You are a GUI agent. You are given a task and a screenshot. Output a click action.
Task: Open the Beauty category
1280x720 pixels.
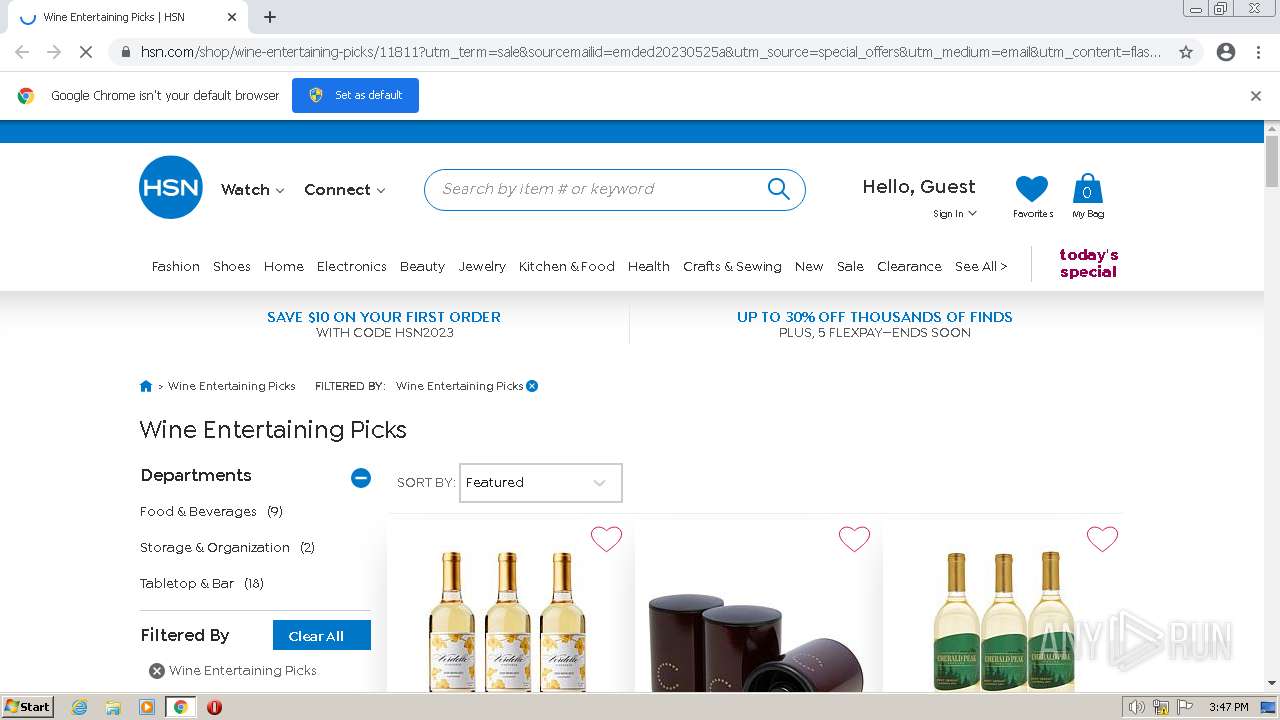coord(422,266)
